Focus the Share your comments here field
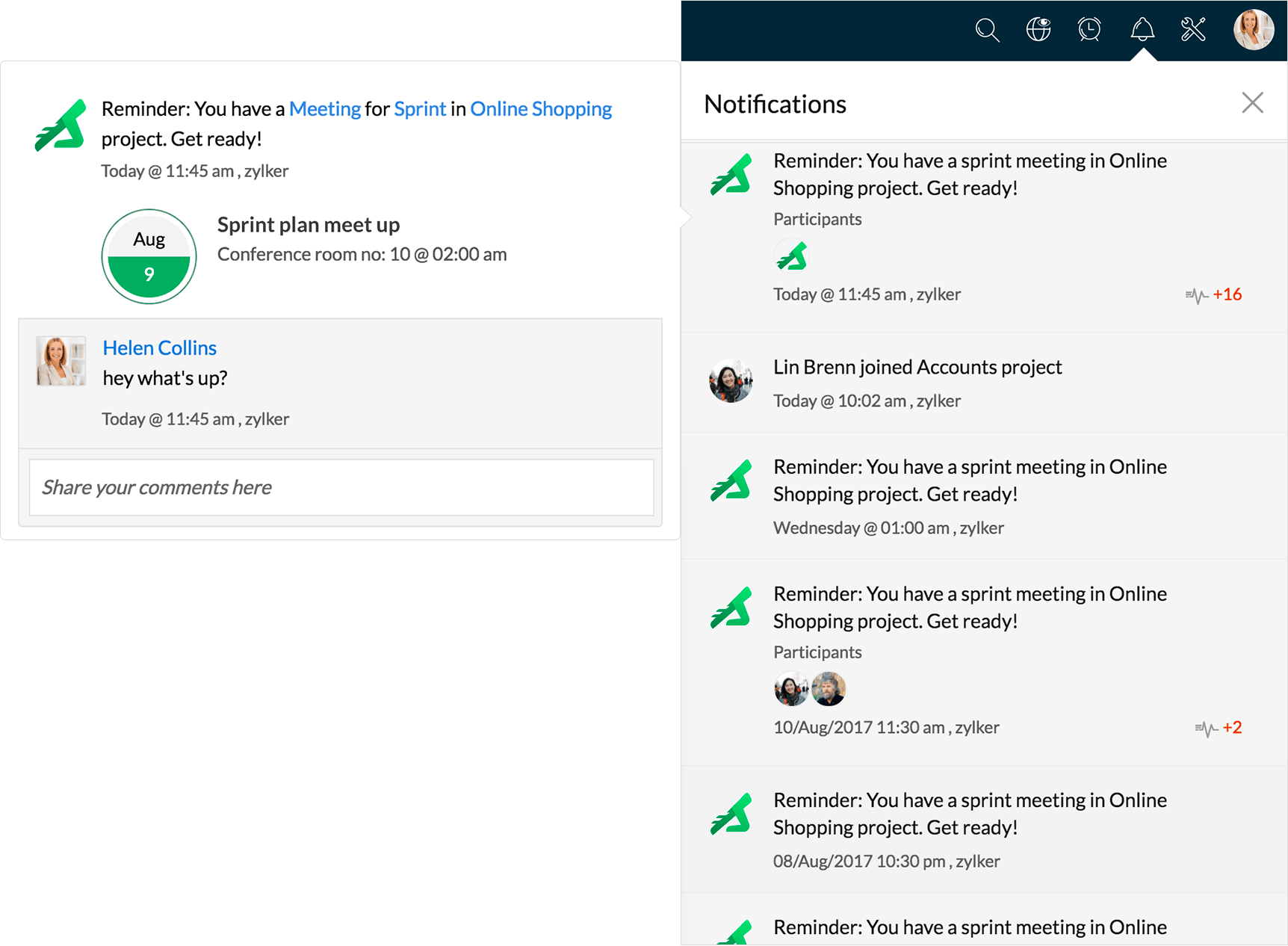 (x=341, y=487)
